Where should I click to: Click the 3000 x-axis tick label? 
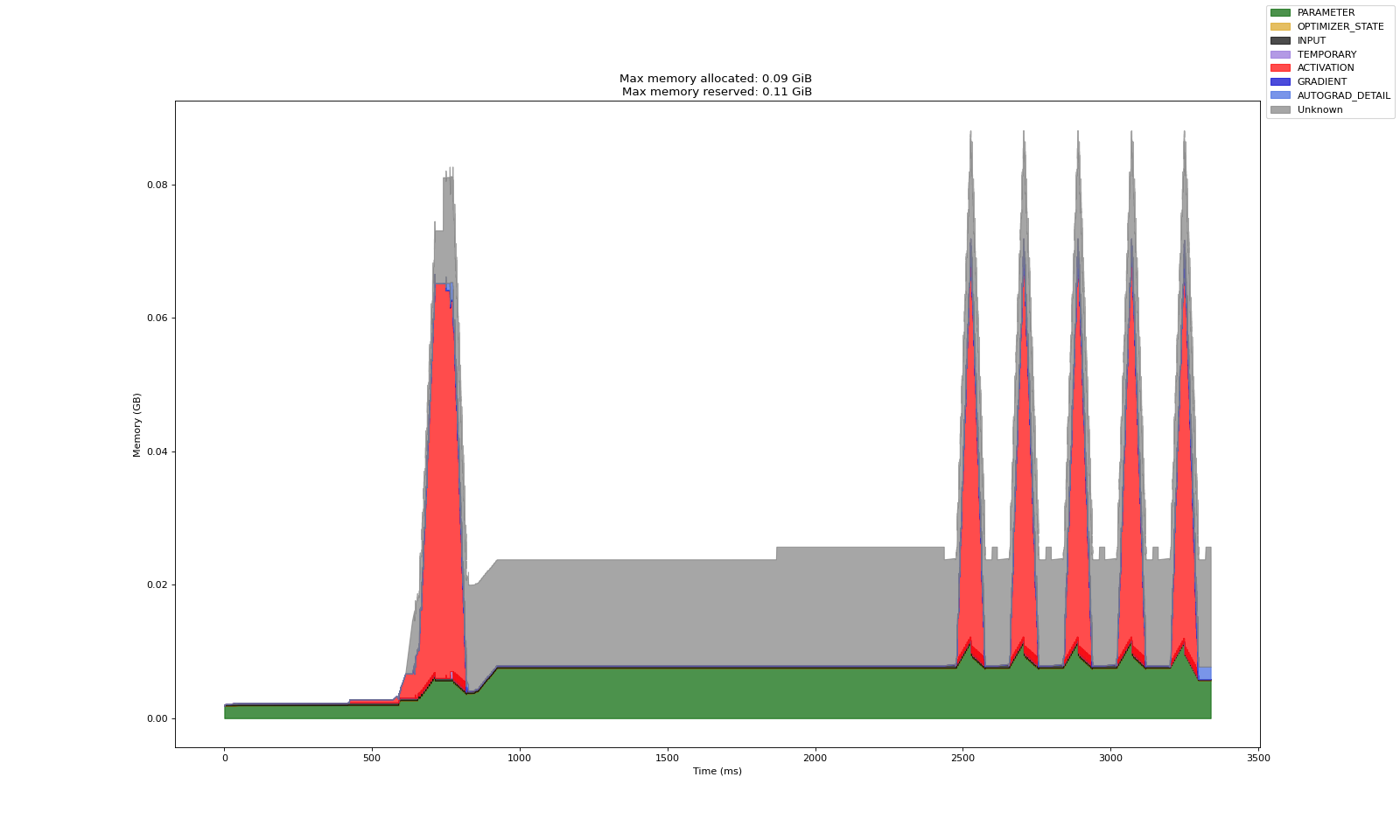(x=1110, y=758)
